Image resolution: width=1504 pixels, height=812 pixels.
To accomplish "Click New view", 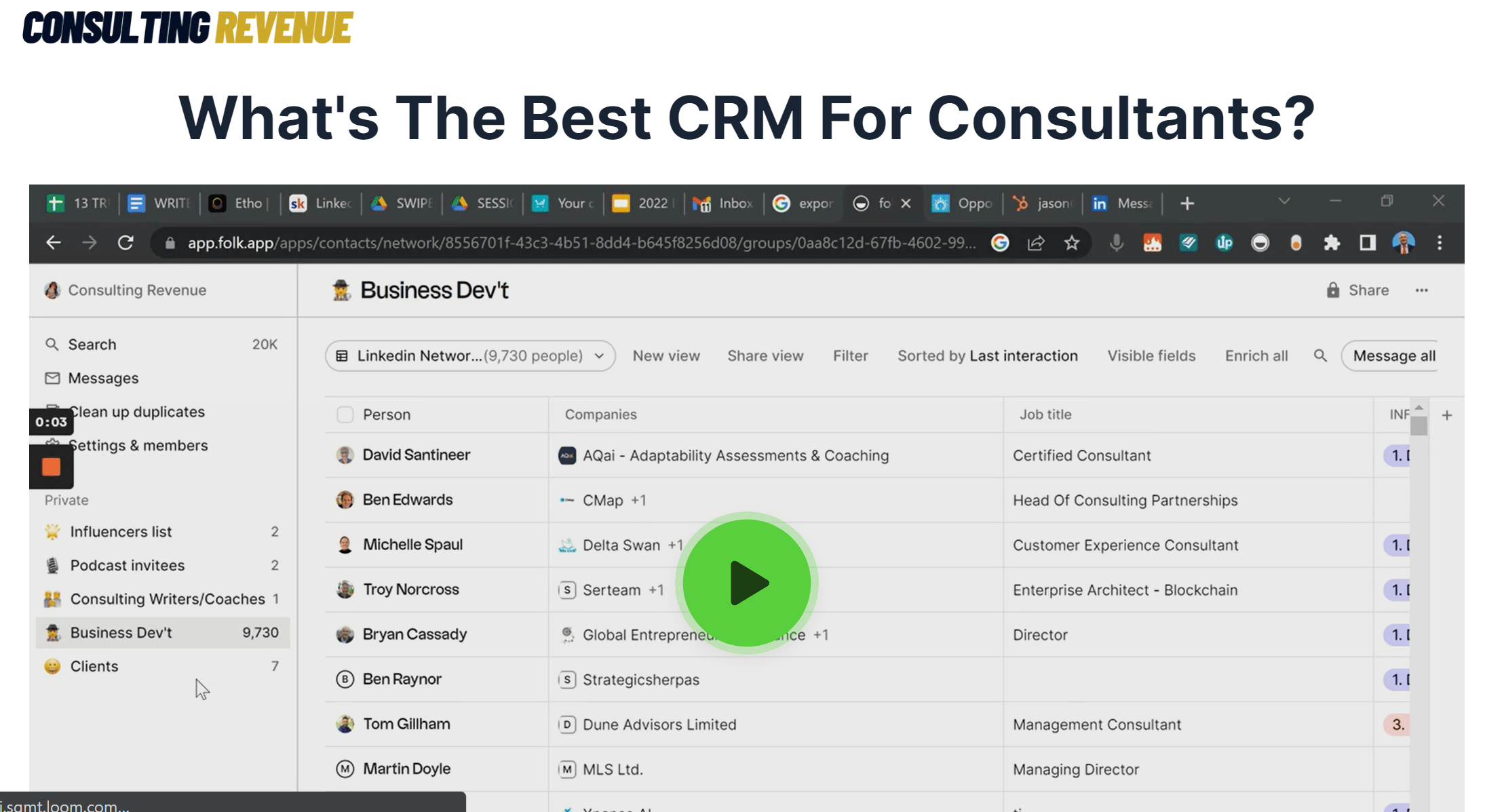I will point(666,355).
